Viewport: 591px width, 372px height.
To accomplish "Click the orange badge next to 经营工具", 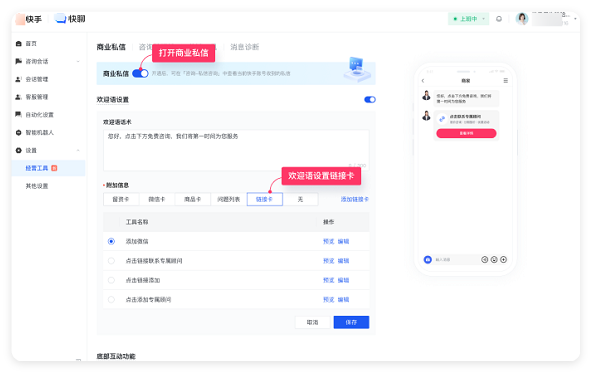I will tap(54, 168).
